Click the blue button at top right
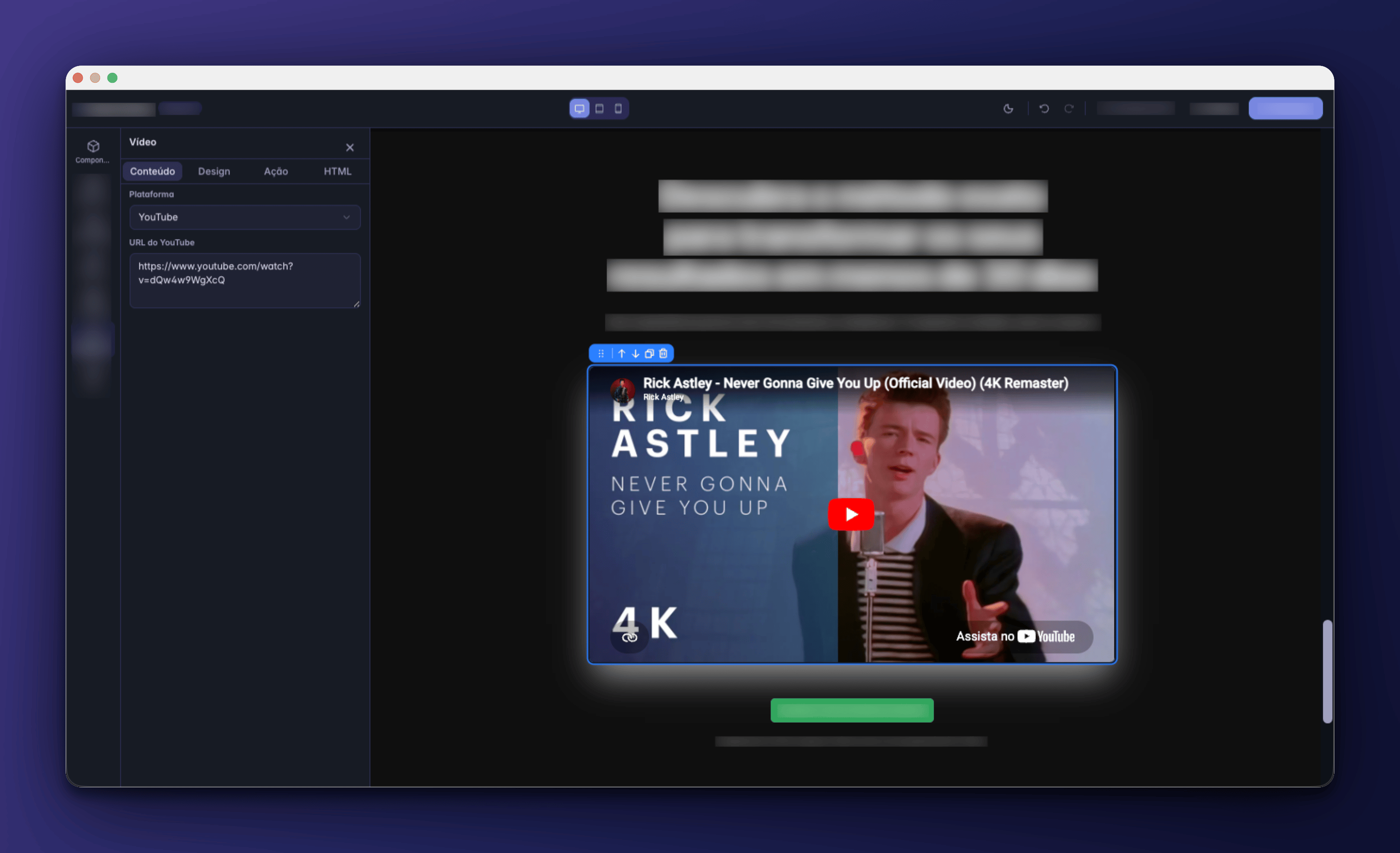Screen dimensions: 1400x853 point(1285,109)
